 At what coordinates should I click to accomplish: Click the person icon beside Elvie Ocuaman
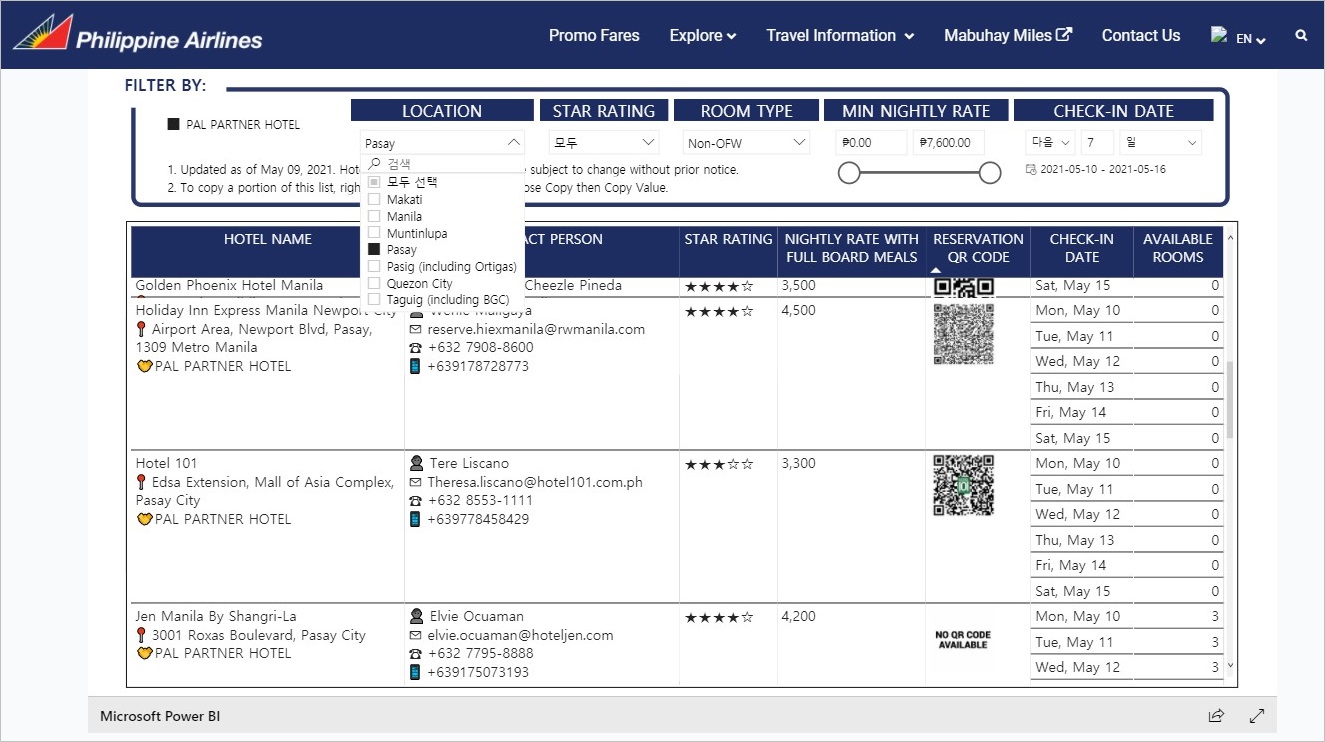(x=417, y=616)
